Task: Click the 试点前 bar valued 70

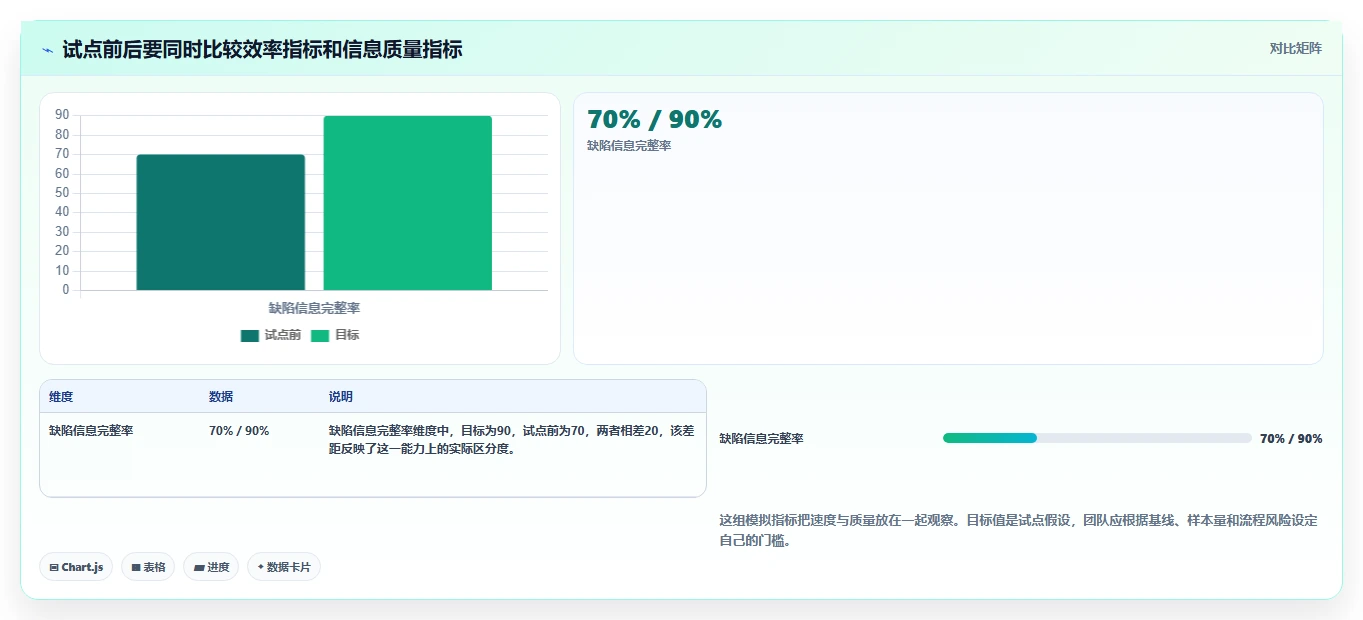Action: coord(220,222)
